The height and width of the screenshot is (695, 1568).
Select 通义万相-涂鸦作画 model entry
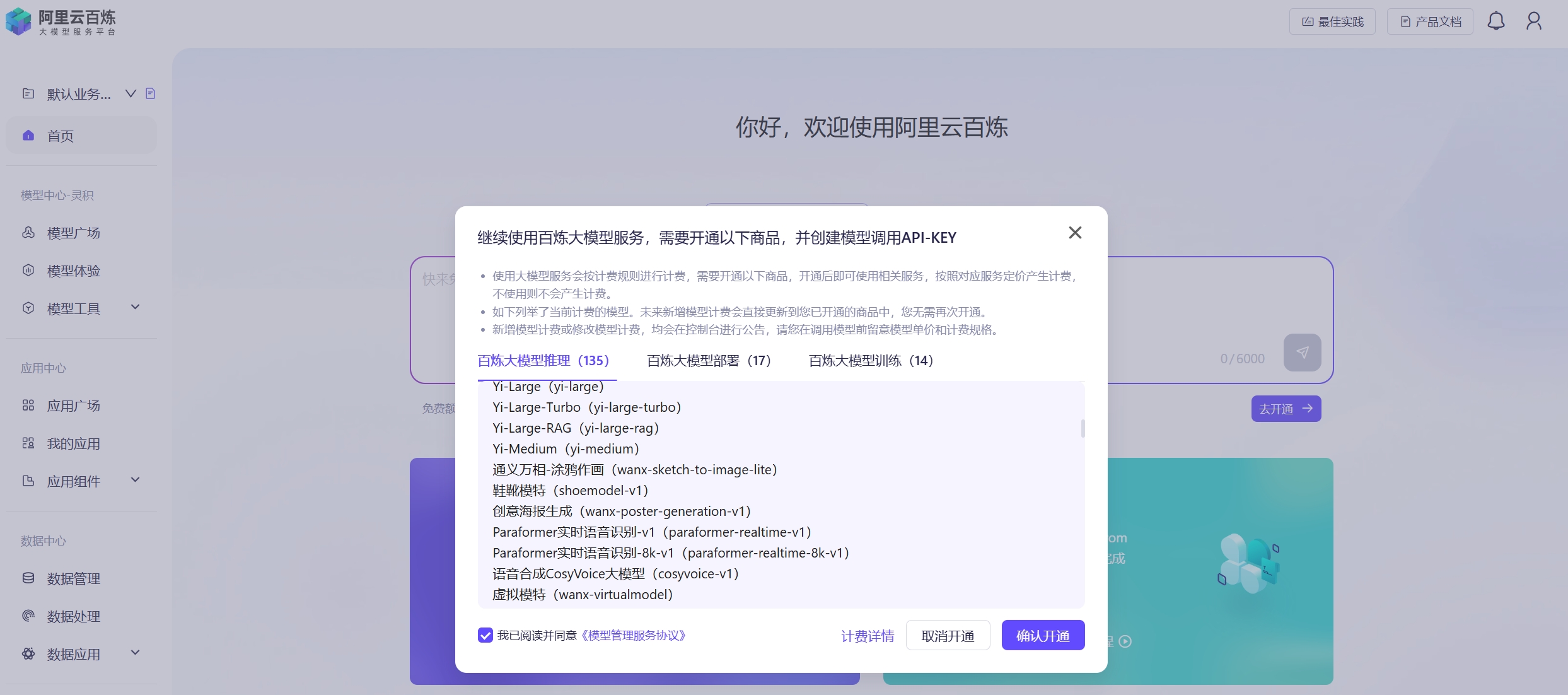click(x=635, y=470)
